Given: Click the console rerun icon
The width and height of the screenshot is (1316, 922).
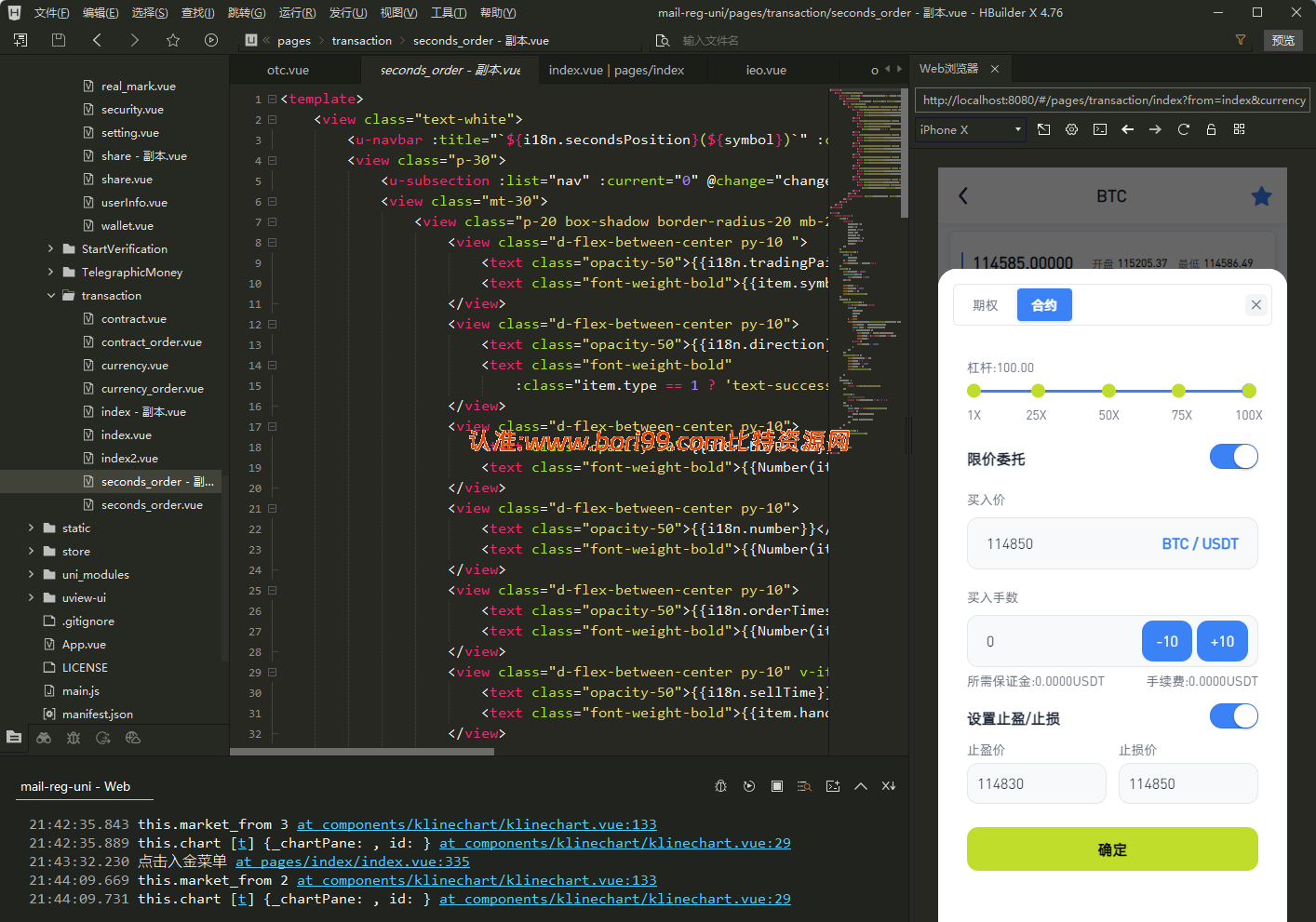Looking at the screenshot, I should pyautogui.click(x=749, y=786).
